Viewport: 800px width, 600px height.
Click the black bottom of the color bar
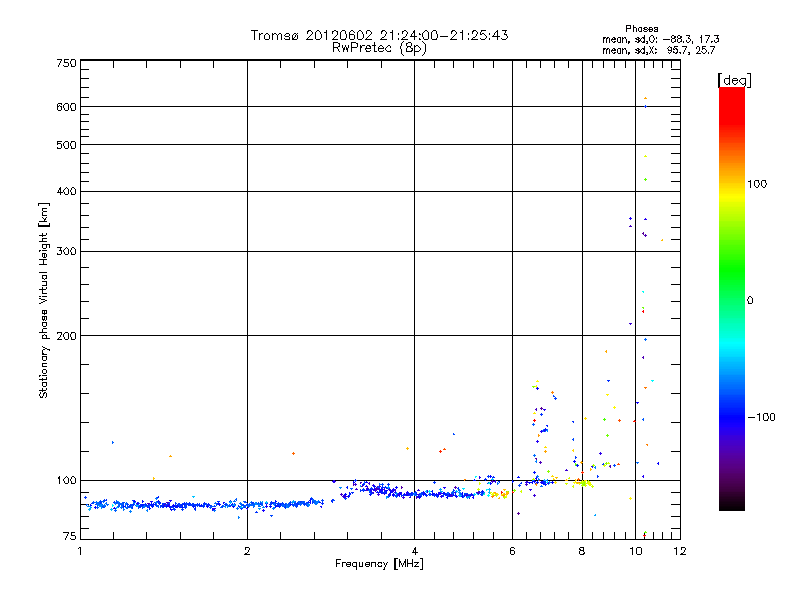tap(732, 503)
